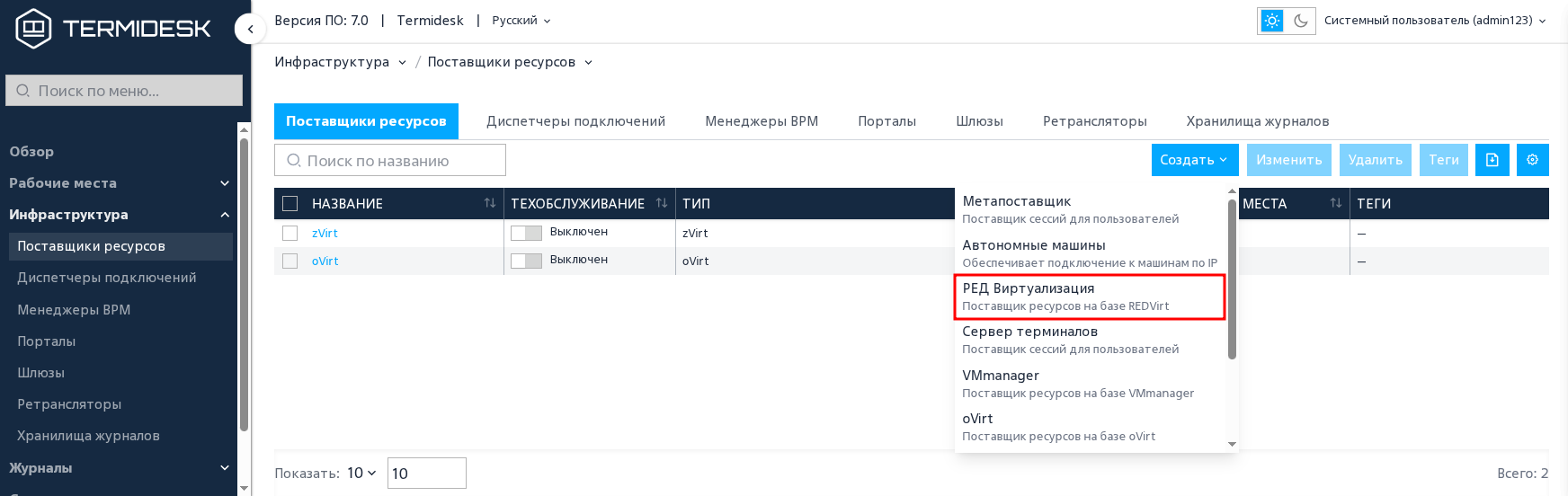Viewport: 1568px width, 496px height.
Task: Collapse the sidebar with arrow button
Action: pos(250,29)
